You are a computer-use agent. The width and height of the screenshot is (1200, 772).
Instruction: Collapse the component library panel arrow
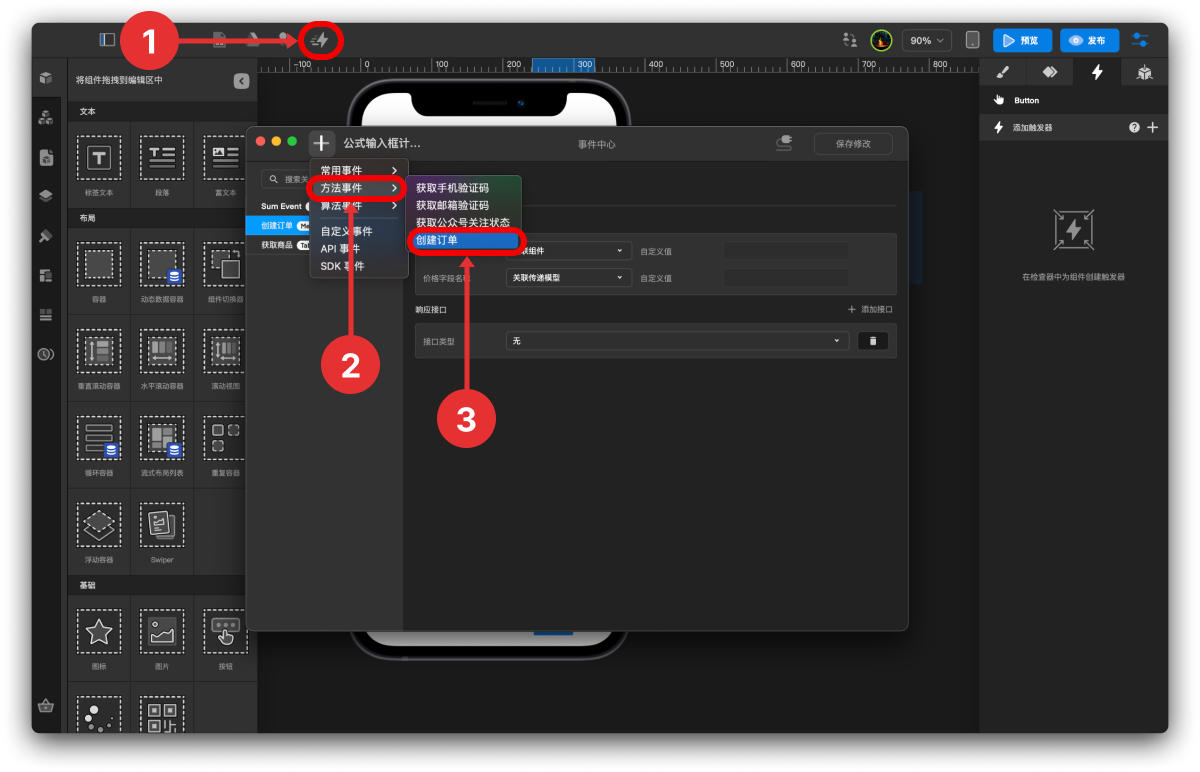[x=241, y=81]
